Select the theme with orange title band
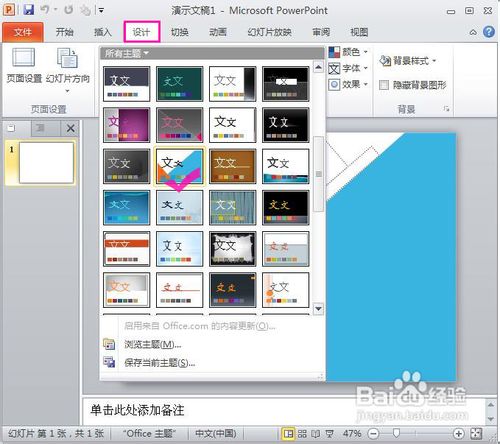Screen dimensions: 500x444 pos(127,249)
